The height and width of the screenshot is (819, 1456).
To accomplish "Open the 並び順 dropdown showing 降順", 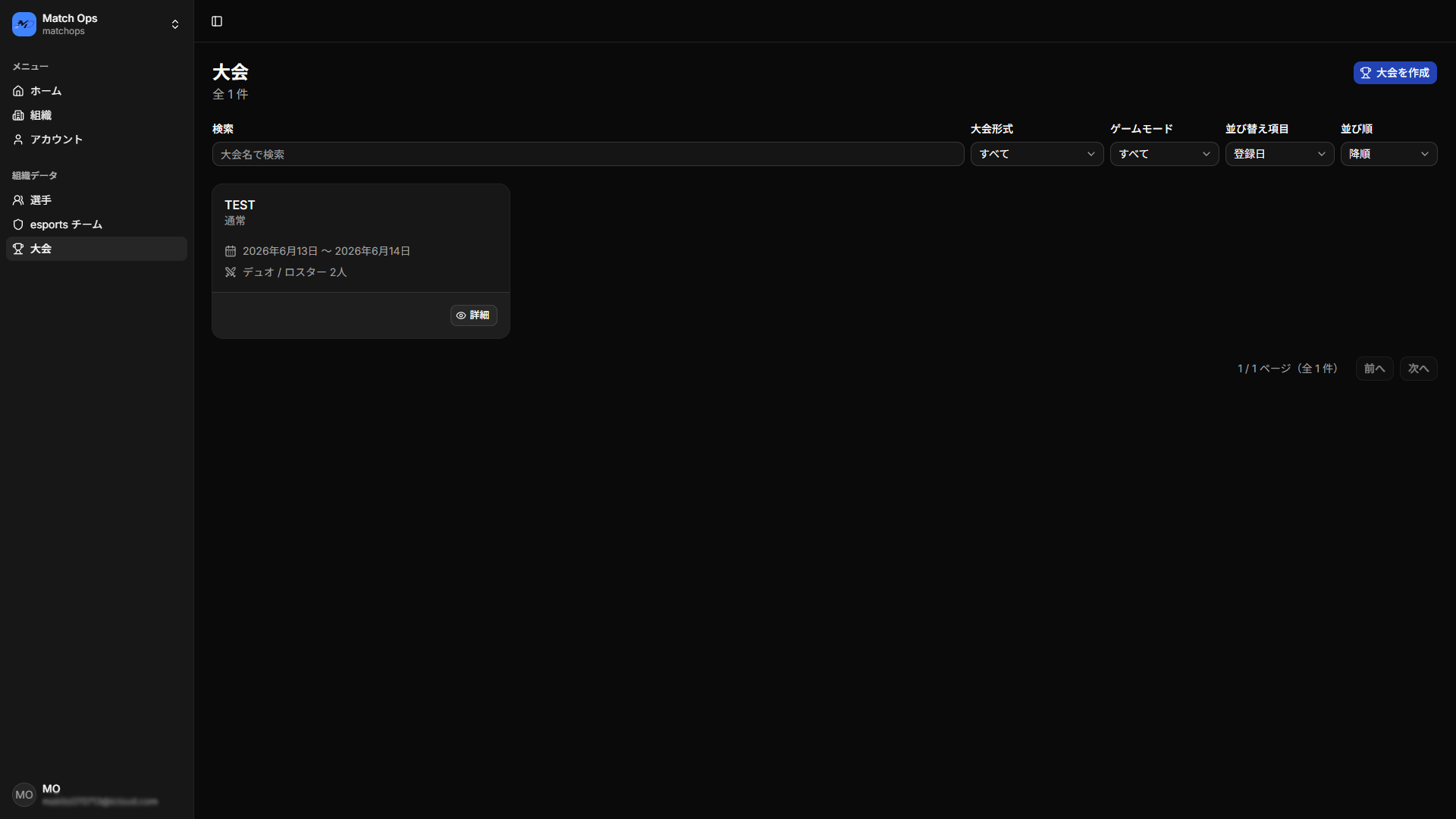I will 1389,154.
